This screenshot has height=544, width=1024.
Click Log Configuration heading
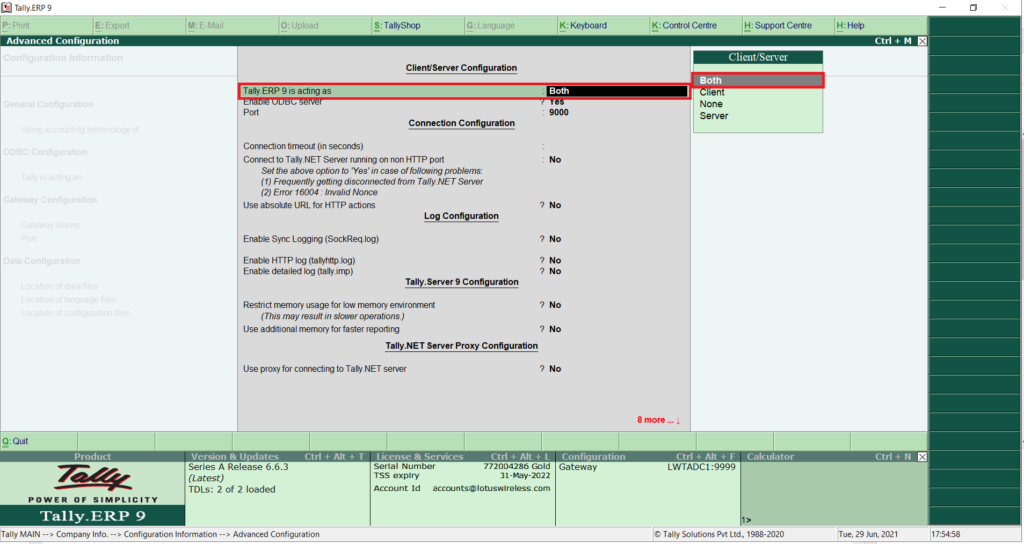tap(461, 216)
